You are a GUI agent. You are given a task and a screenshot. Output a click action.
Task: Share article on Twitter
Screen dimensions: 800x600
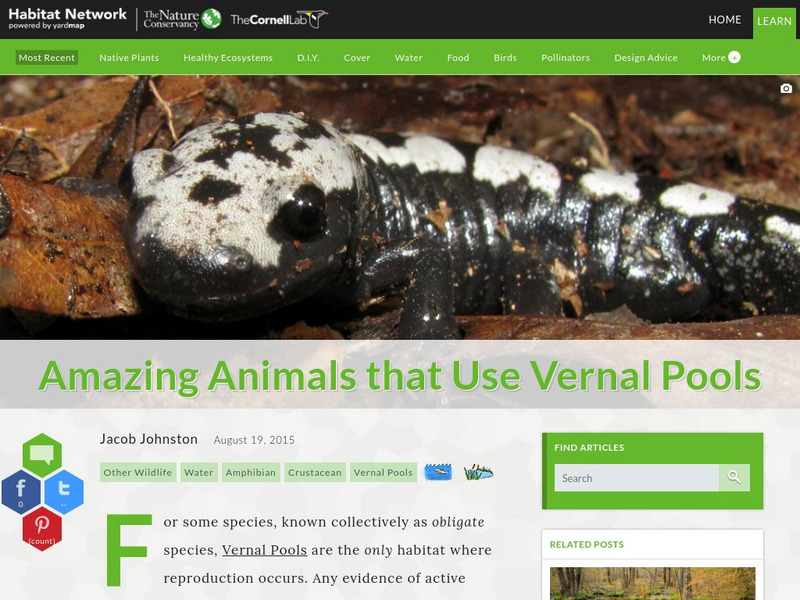pos(64,491)
